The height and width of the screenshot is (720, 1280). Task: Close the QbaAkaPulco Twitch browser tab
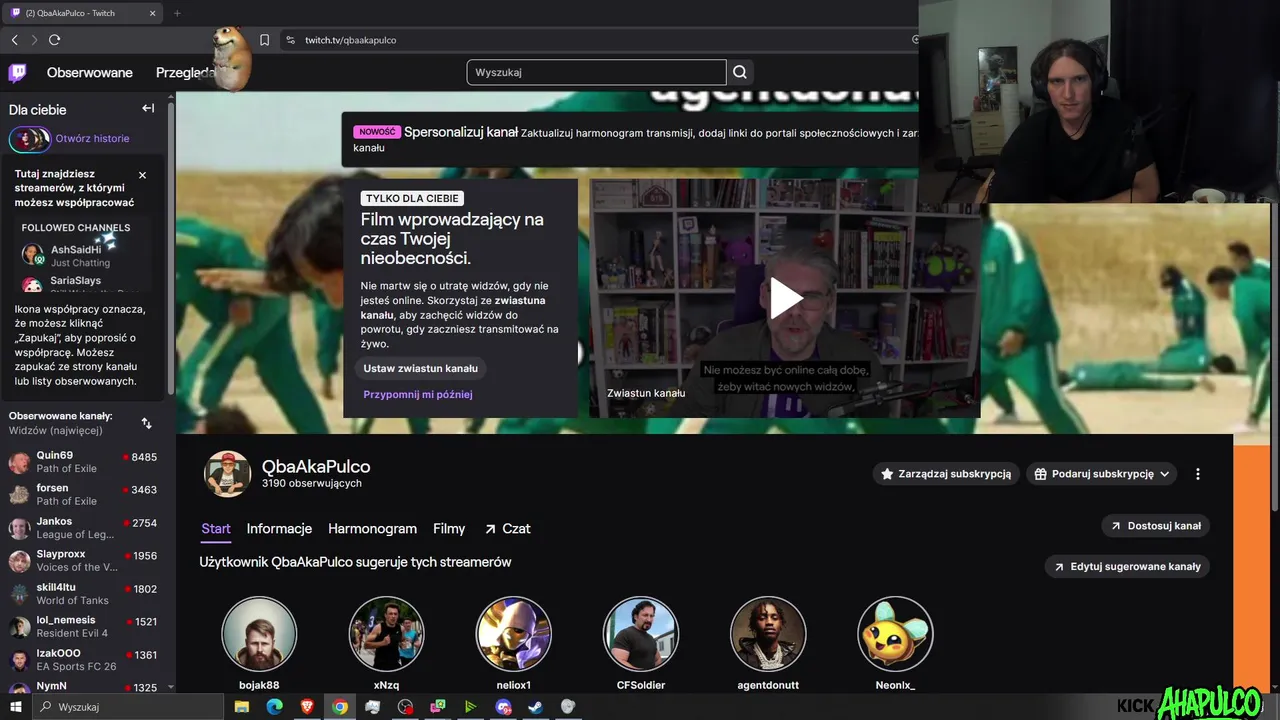(x=153, y=13)
